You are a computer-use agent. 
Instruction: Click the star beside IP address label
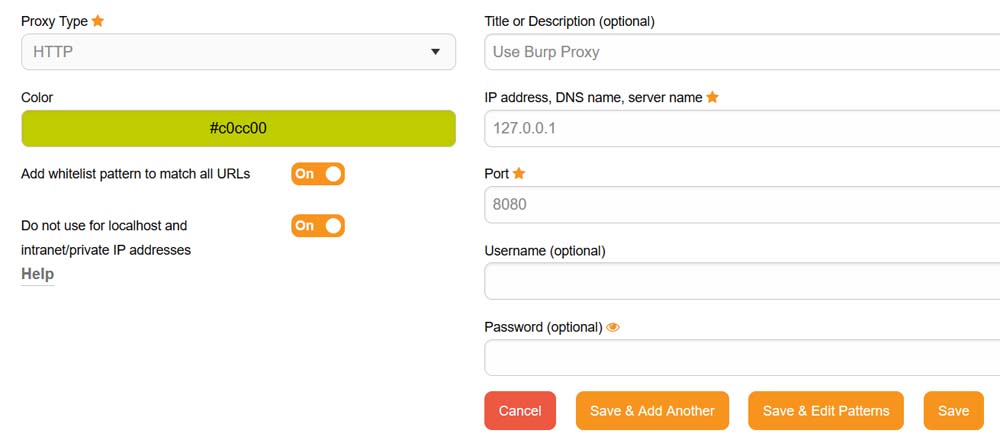coord(712,97)
